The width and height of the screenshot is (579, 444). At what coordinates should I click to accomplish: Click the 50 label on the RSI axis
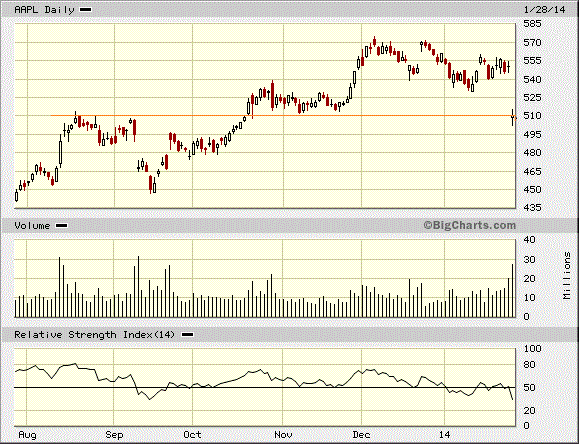[x=530, y=388]
